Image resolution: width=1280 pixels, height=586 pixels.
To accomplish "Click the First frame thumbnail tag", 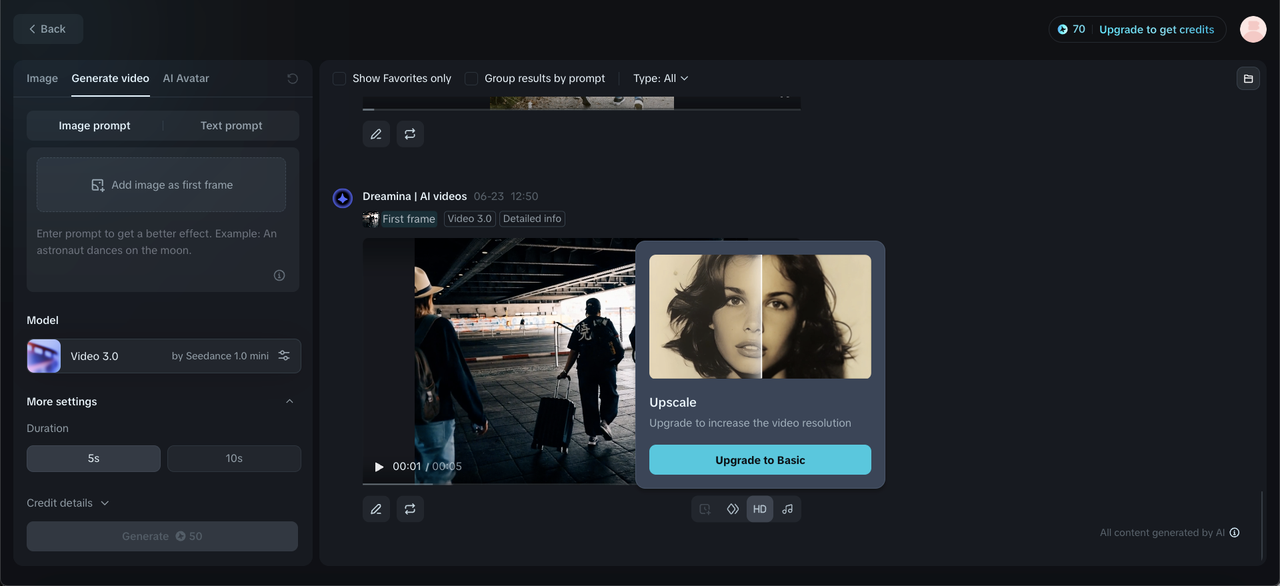I will click(400, 219).
